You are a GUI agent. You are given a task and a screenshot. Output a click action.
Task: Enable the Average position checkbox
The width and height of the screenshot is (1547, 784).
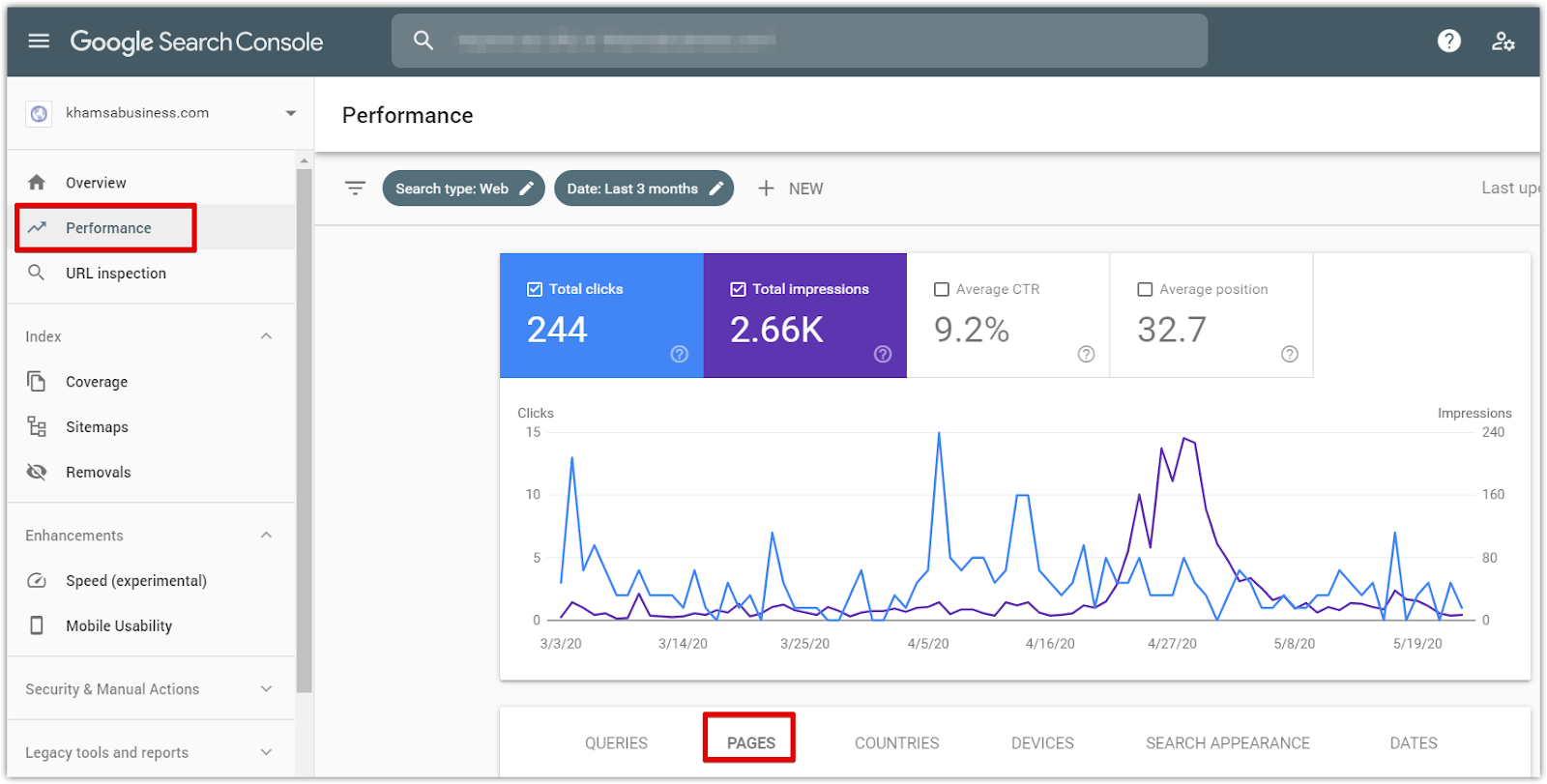click(1145, 289)
